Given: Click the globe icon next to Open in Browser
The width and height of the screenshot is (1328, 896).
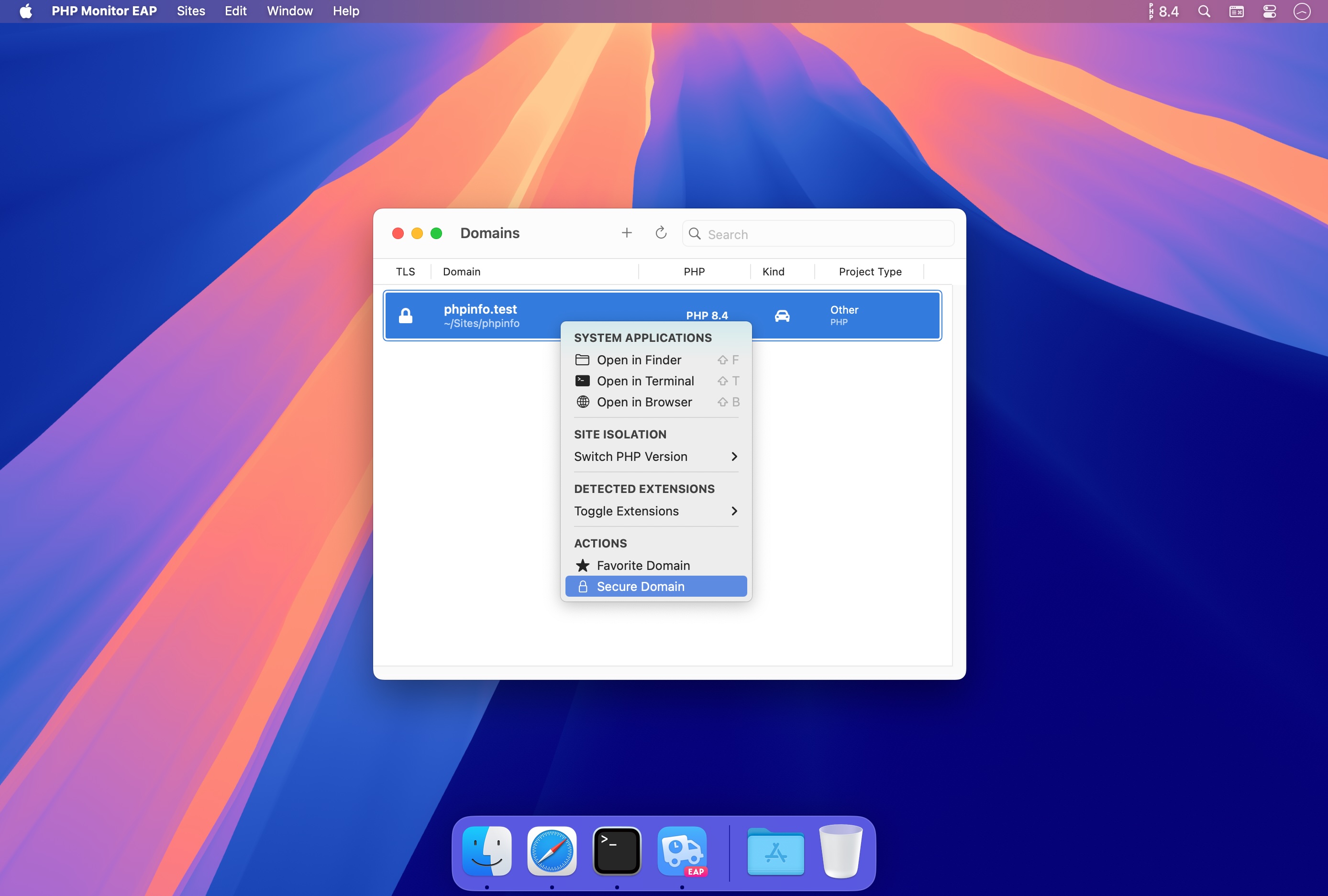Looking at the screenshot, I should click(x=582, y=402).
